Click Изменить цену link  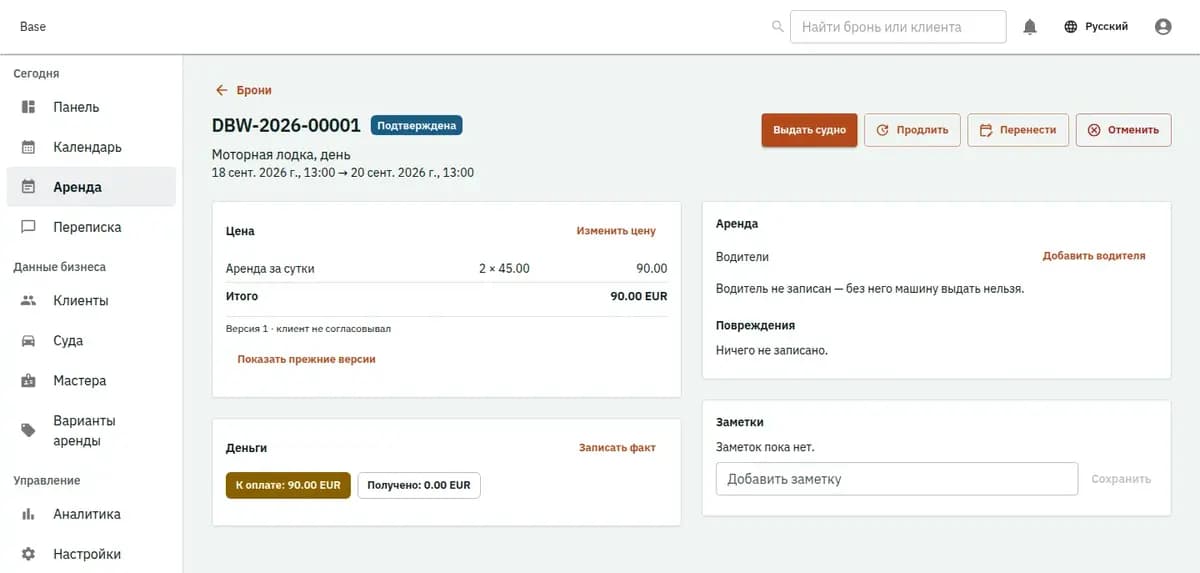click(x=616, y=231)
